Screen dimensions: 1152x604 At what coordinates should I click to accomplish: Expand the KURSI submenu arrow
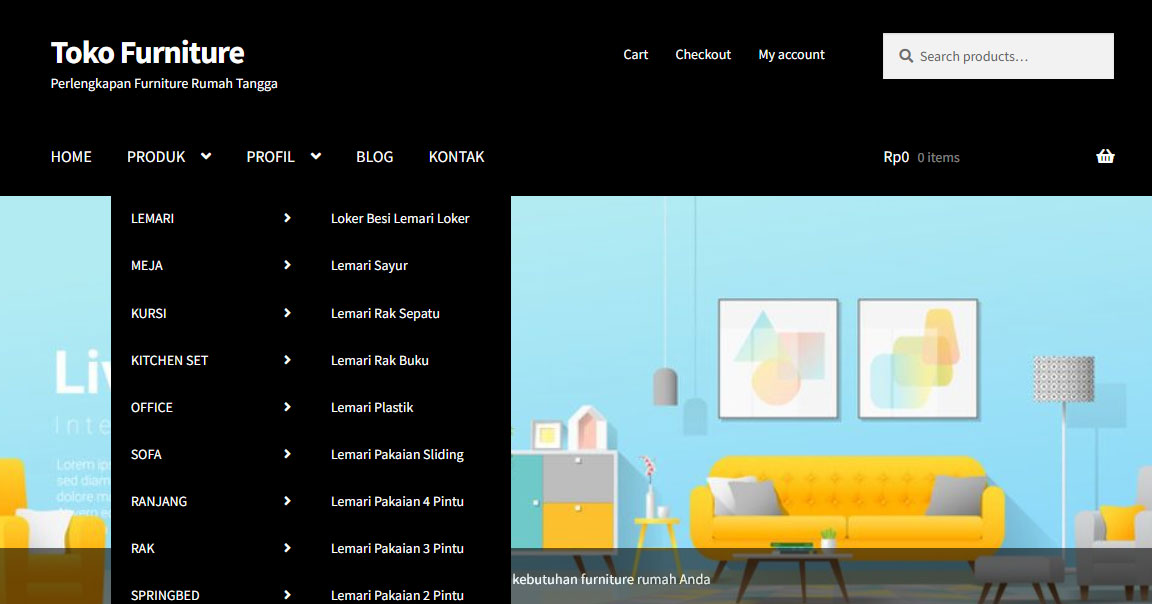pyautogui.click(x=288, y=313)
